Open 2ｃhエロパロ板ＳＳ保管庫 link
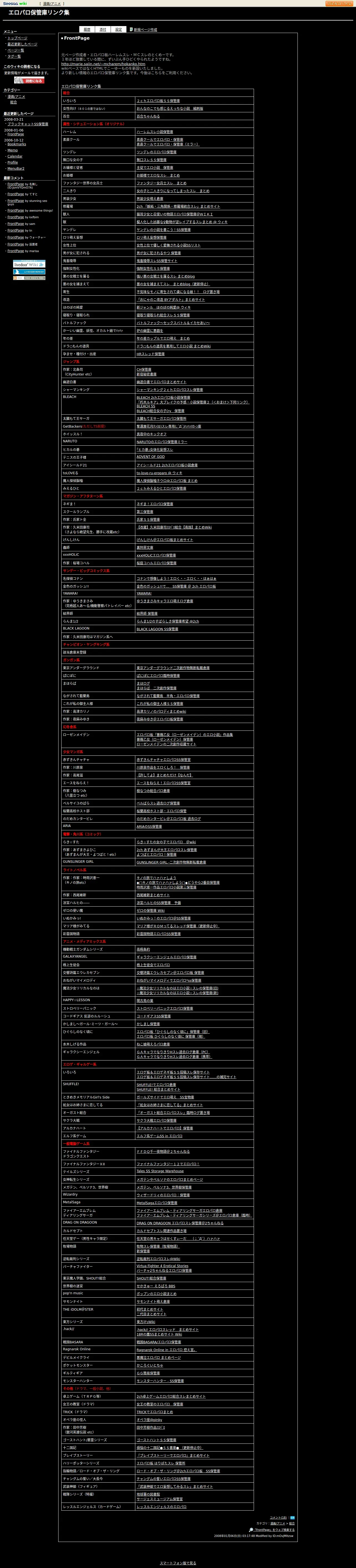Viewport: 356px width, 1568px height. 158,100
